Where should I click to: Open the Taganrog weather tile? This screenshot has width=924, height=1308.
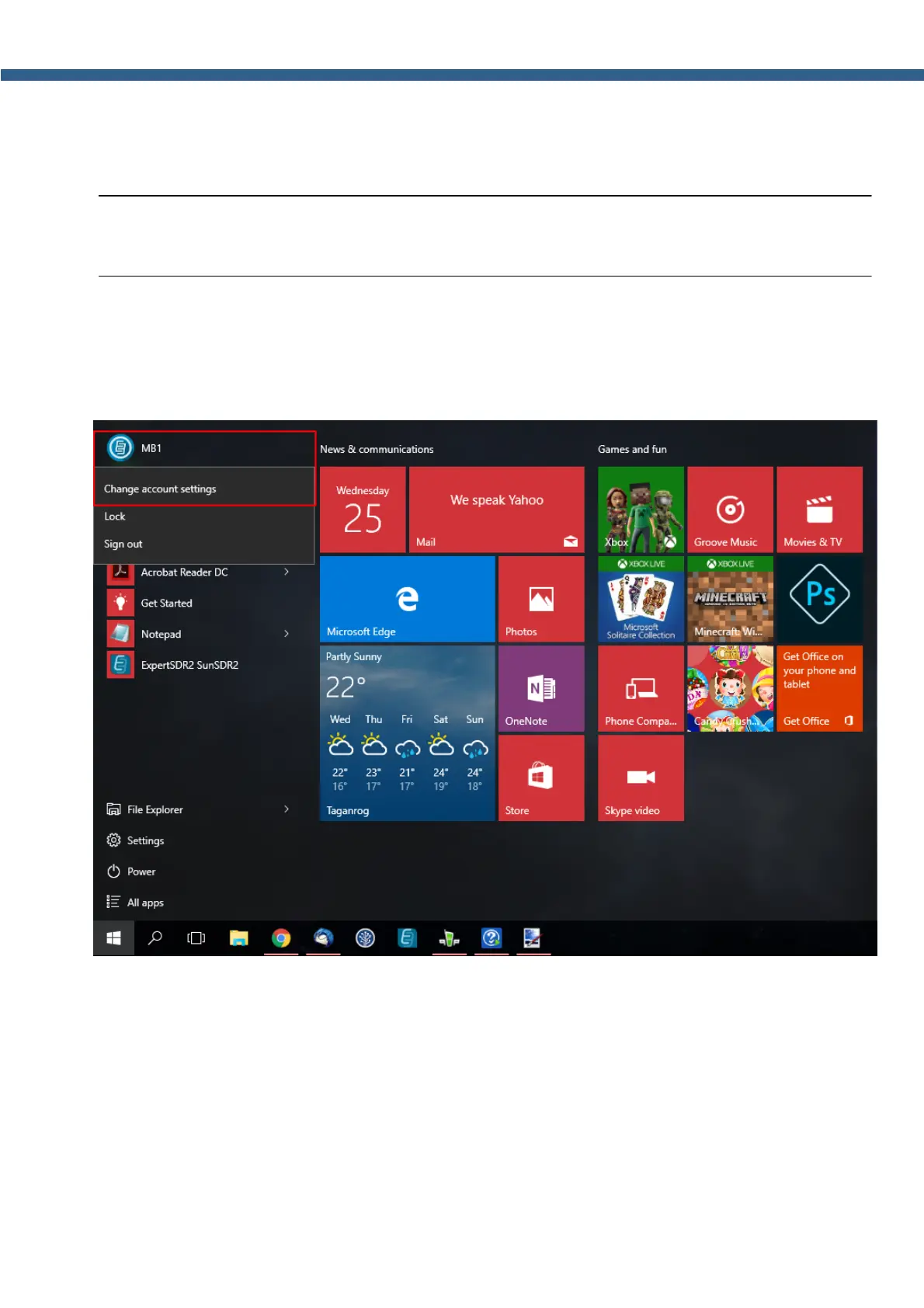tap(407, 732)
